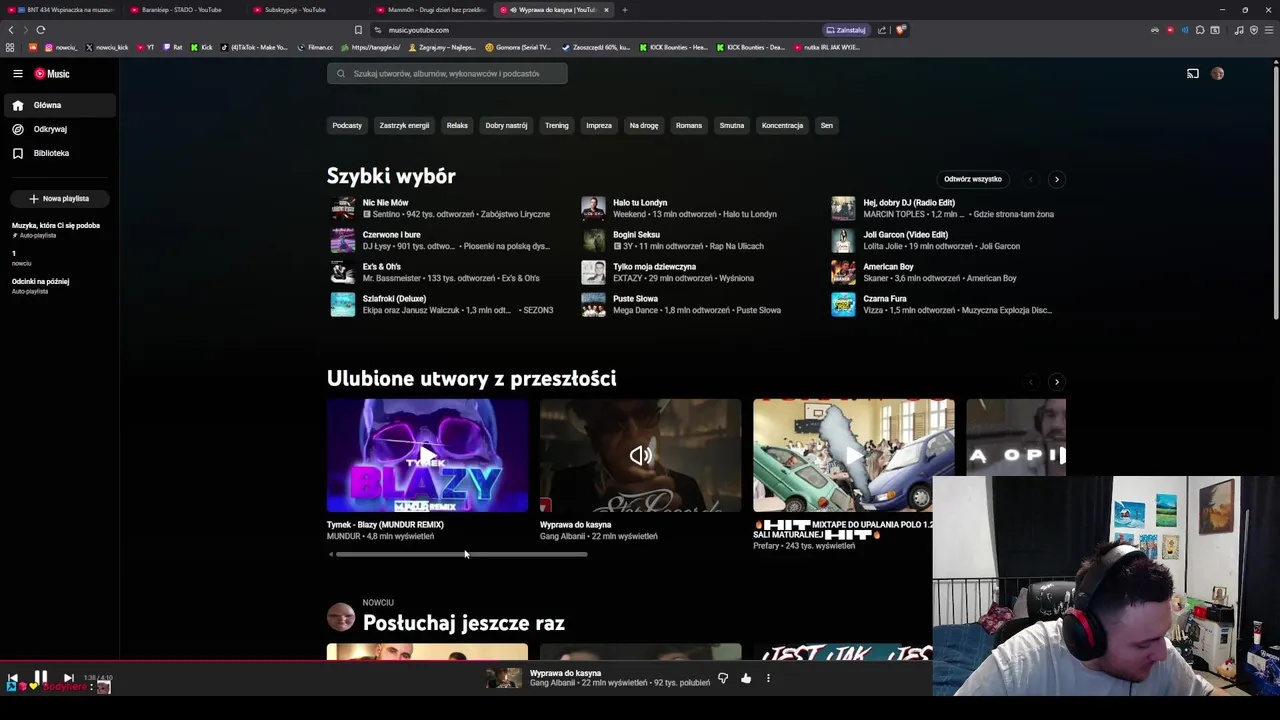Play 'Tylko moja dziewczyna' song row
Screen dimensions: 1280x720
click(x=697, y=272)
